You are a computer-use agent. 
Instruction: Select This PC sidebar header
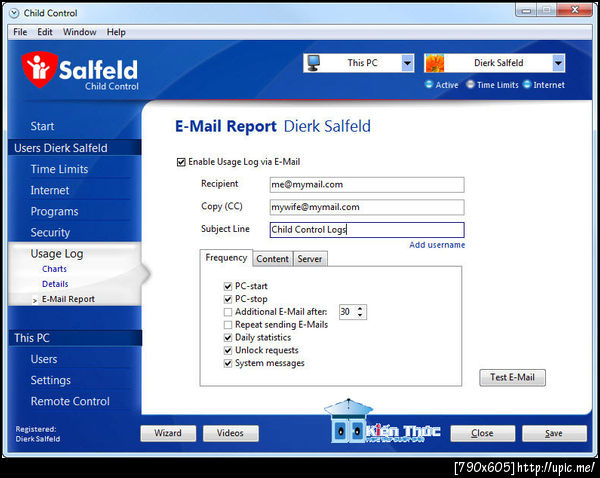(x=75, y=338)
